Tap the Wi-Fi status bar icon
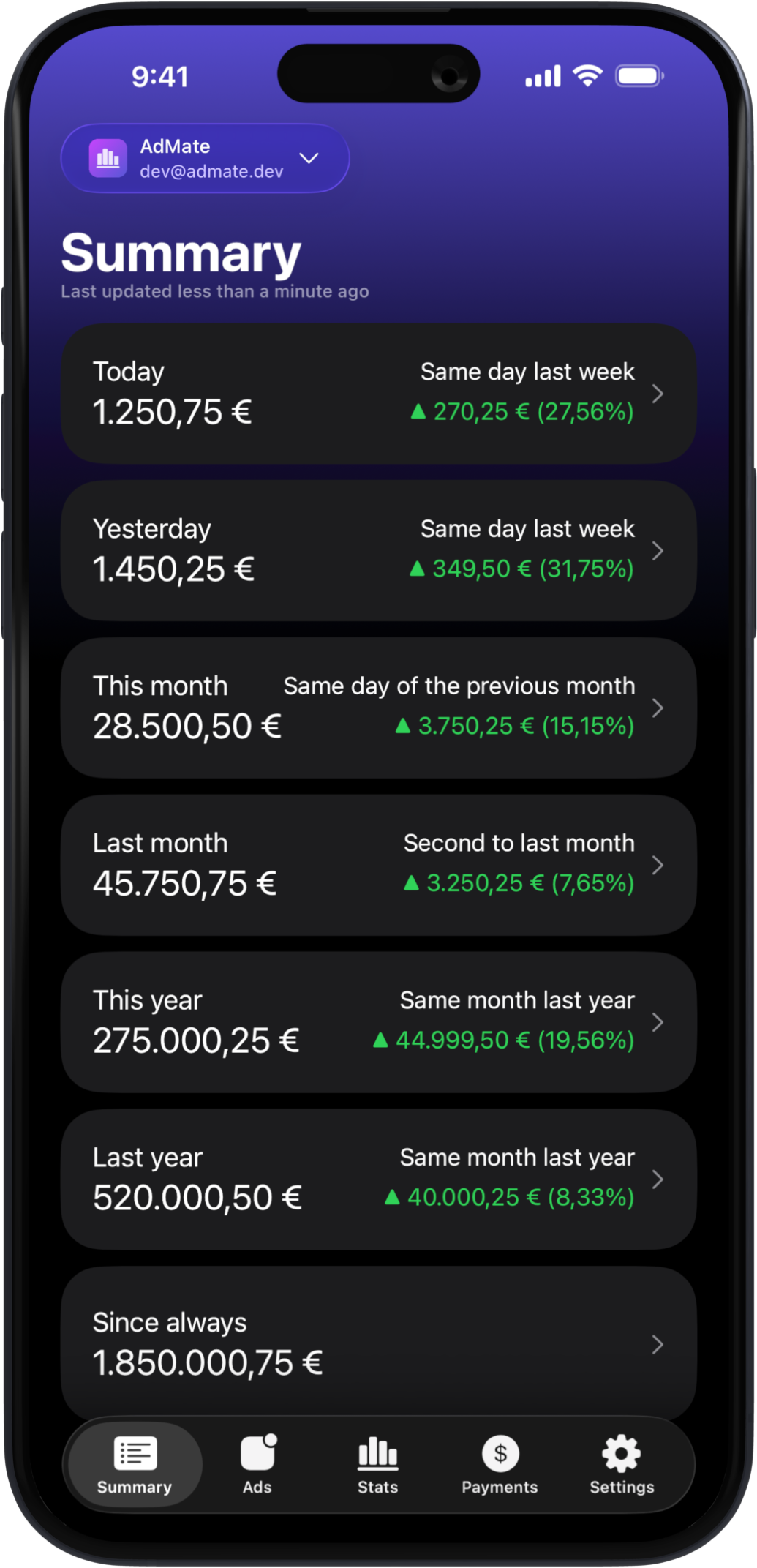Viewport: 757px width, 1568px height. (x=587, y=75)
